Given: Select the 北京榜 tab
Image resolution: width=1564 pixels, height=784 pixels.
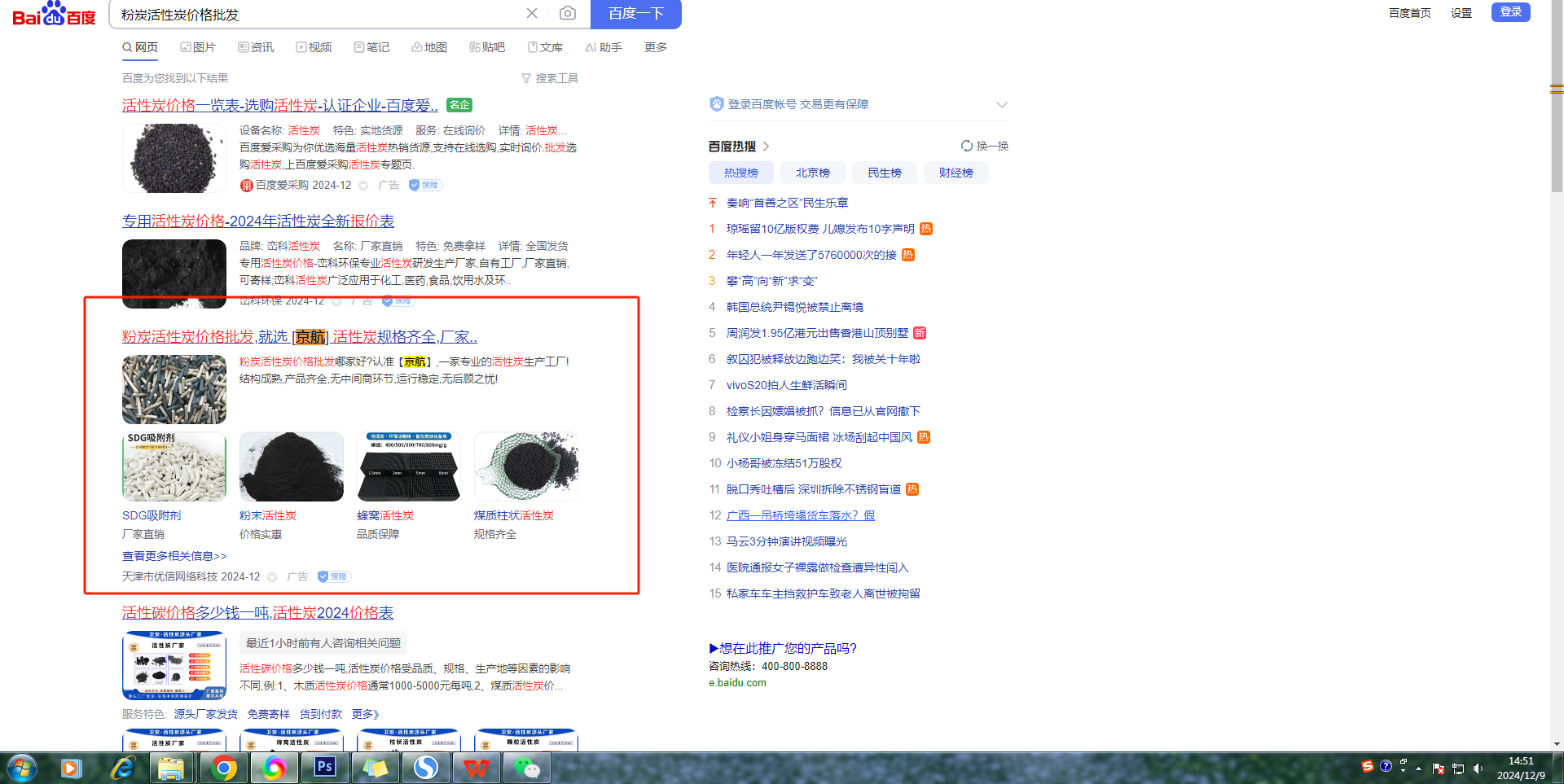Looking at the screenshot, I should tap(813, 173).
